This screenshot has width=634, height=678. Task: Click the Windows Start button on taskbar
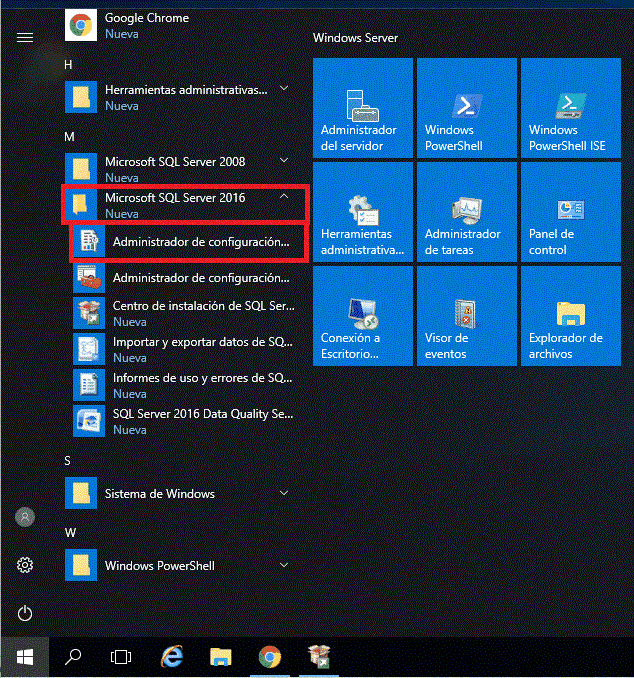pyautogui.click(x=25, y=657)
